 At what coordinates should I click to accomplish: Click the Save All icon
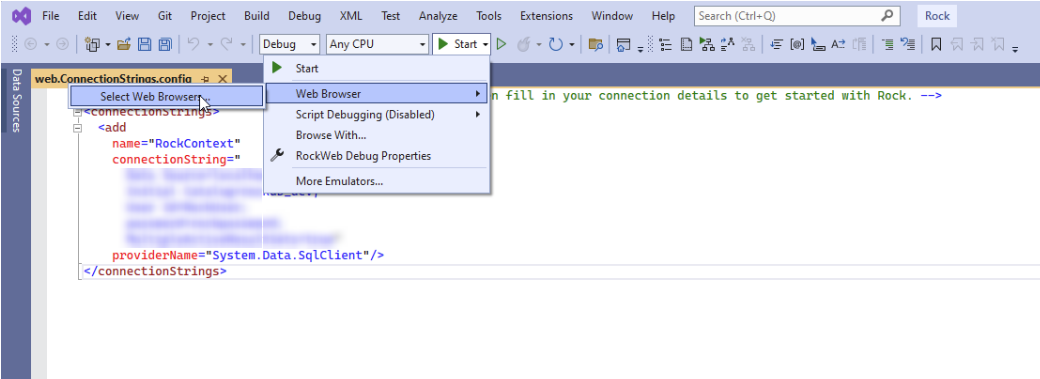(x=164, y=44)
